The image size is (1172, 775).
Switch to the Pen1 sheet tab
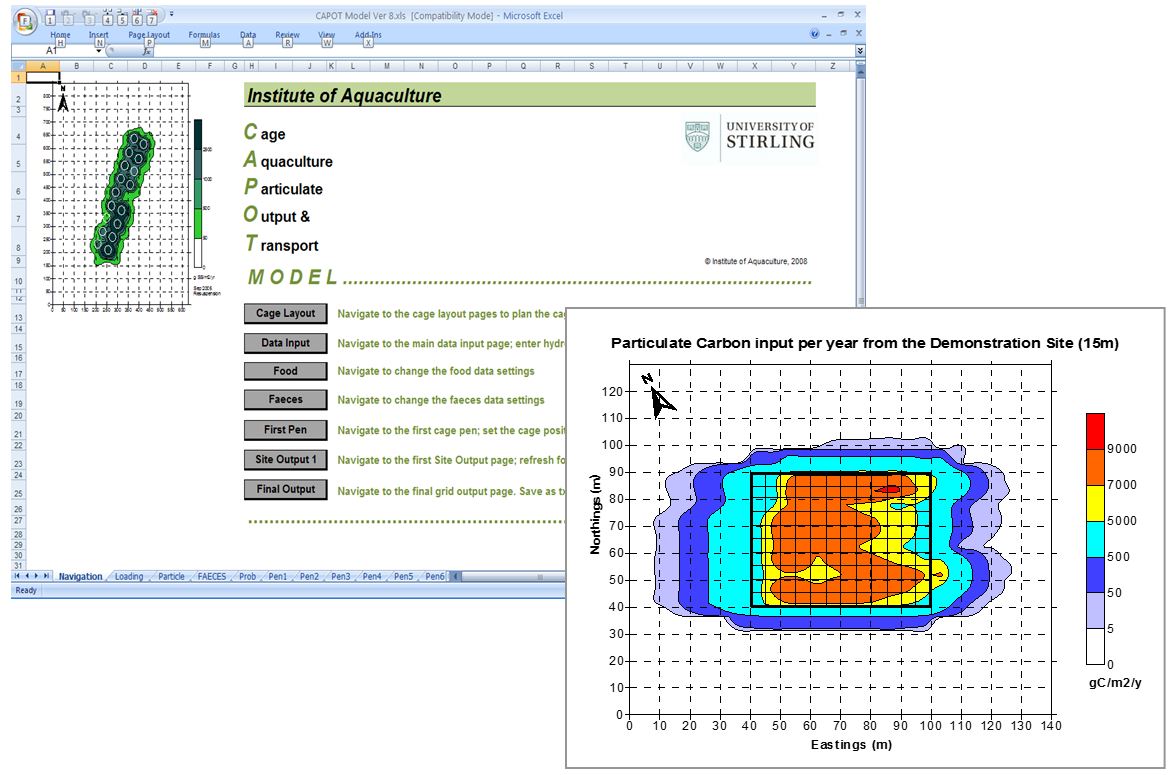[277, 576]
